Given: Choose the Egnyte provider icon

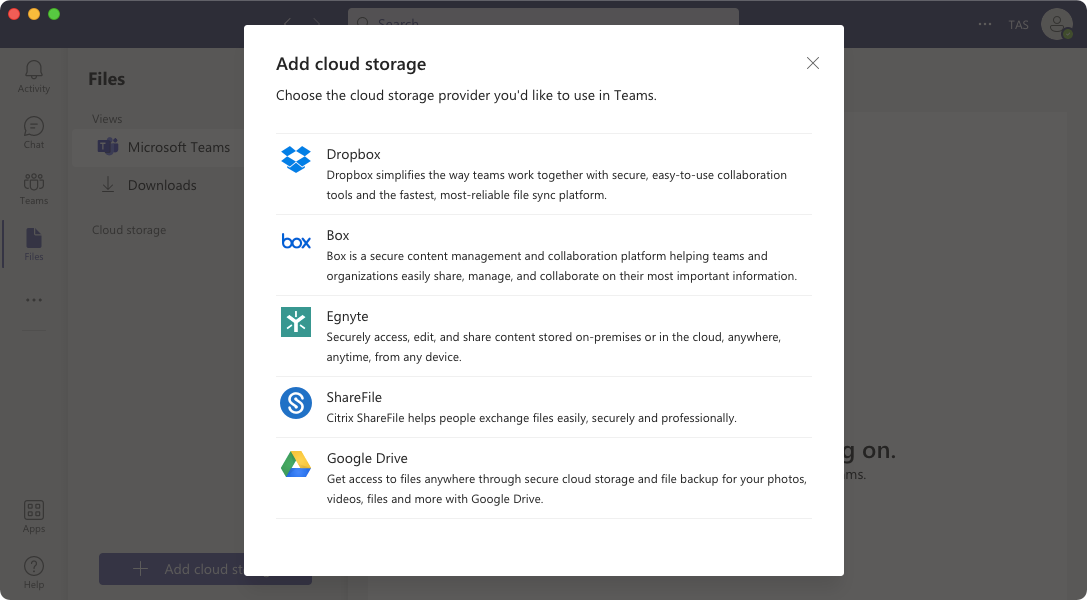Looking at the screenshot, I should click(x=296, y=322).
